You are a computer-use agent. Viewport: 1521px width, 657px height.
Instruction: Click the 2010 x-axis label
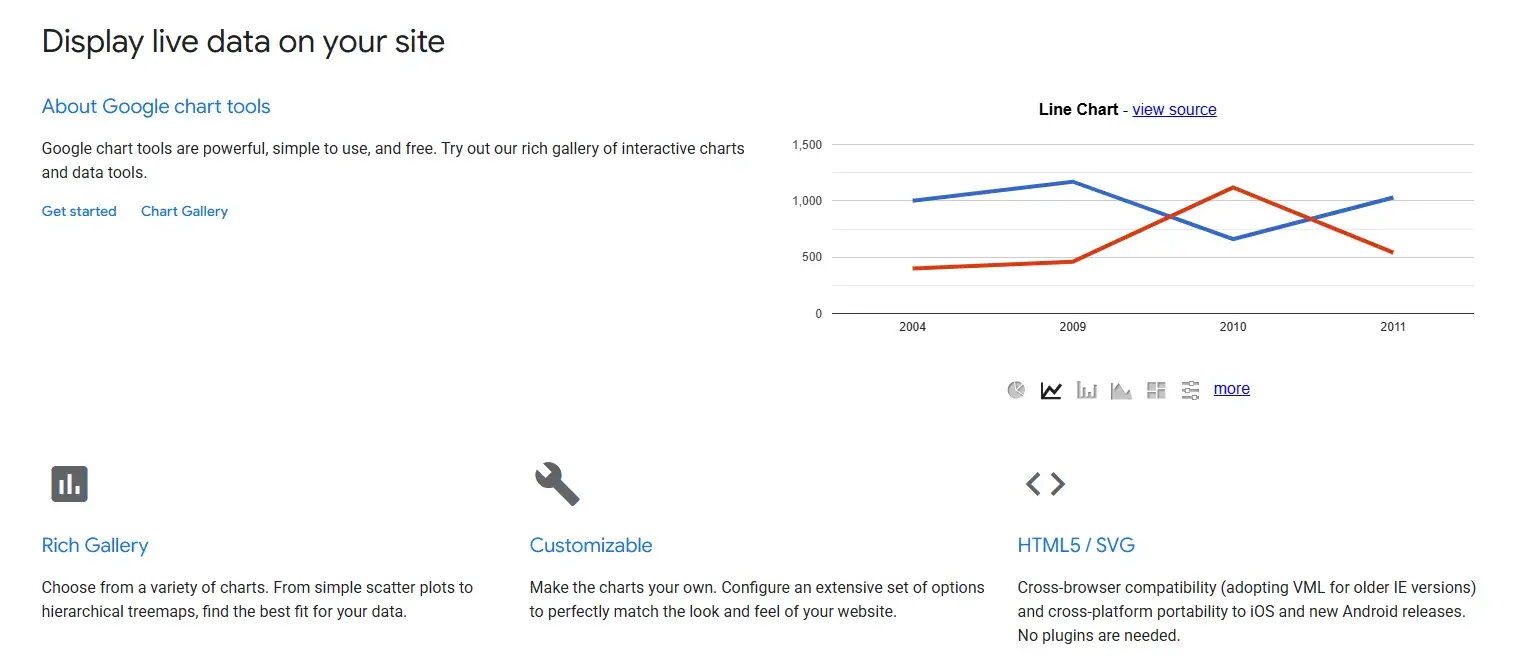(1233, 327)
